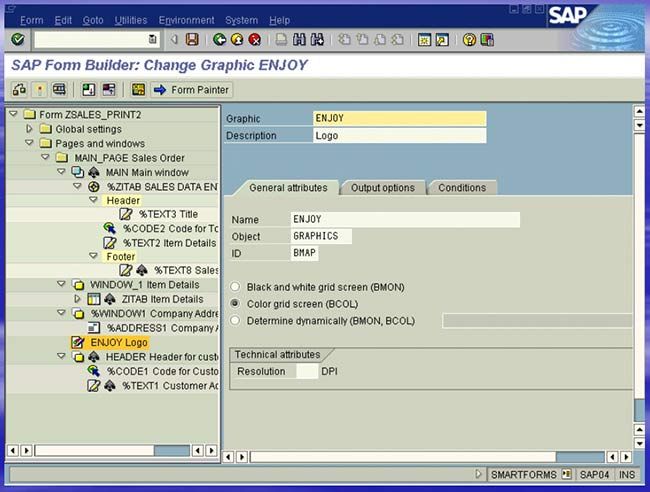The height and width of the screenshot is (492, 650).
Task: Click the Description field containing Logo
Action: (x=400, y=136)
